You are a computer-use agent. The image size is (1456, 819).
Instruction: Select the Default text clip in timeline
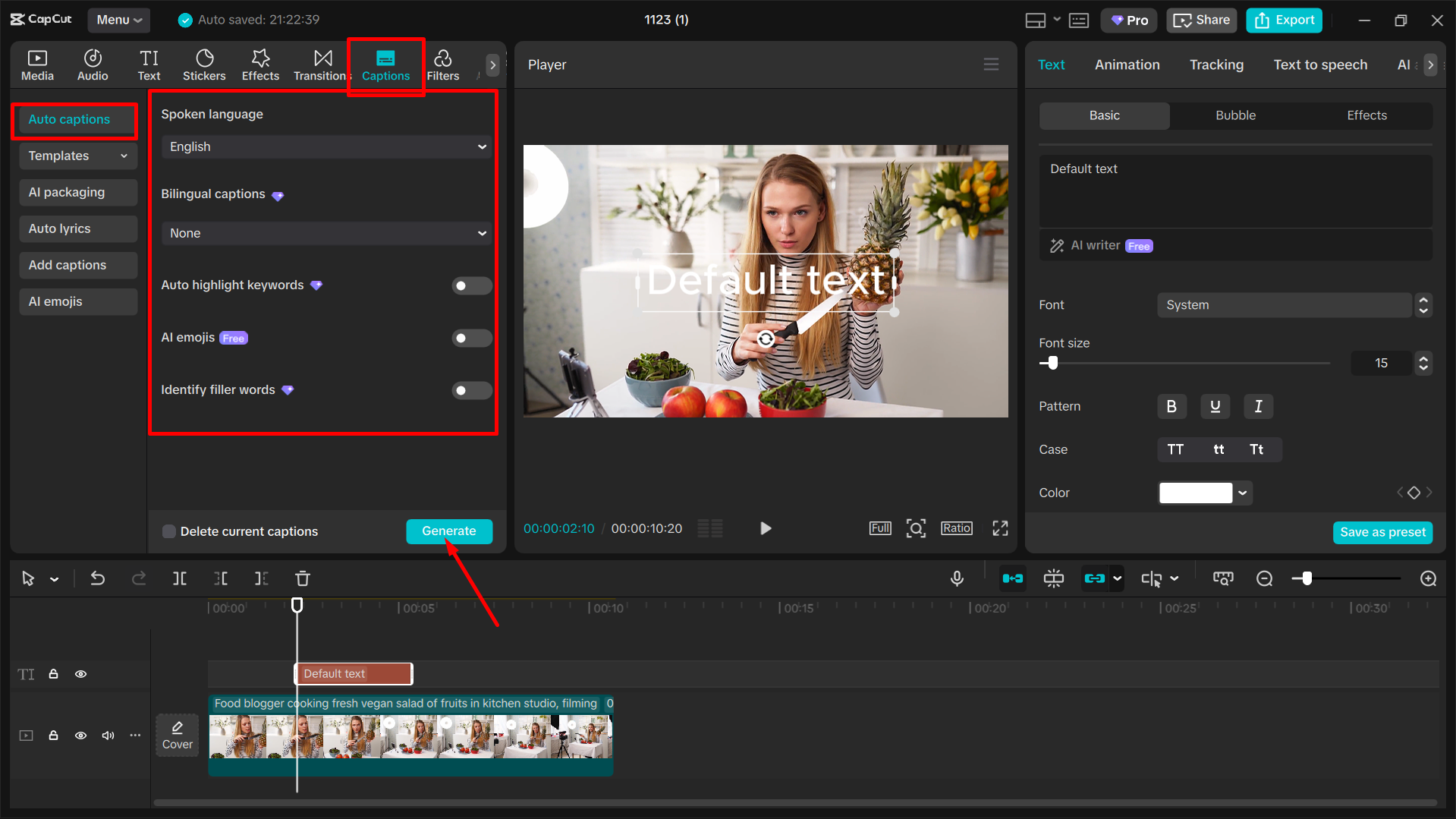353,673
